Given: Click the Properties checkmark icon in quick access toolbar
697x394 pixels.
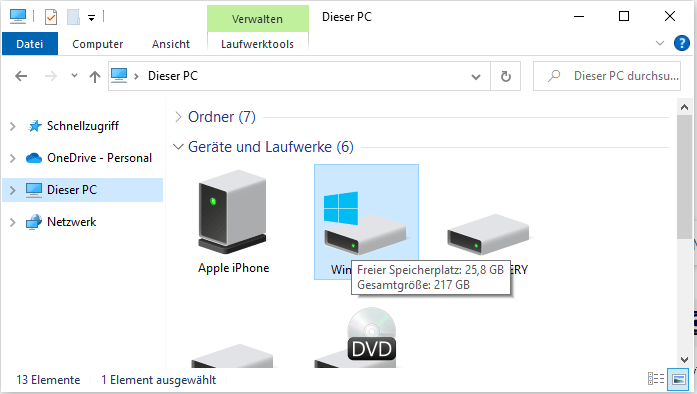Looking at the screenshot, I should click(x=51, y=17).
